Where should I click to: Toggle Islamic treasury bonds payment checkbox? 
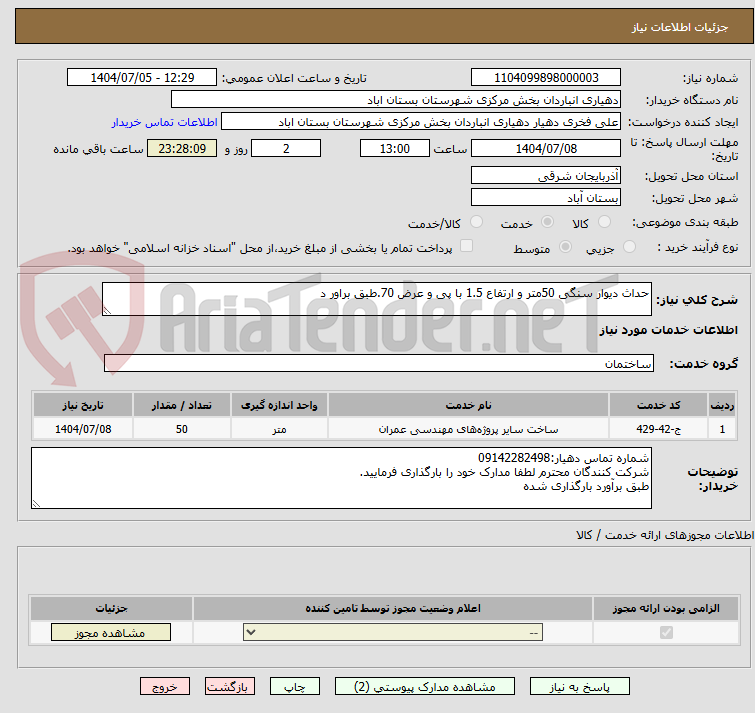[x=466, y=246]
